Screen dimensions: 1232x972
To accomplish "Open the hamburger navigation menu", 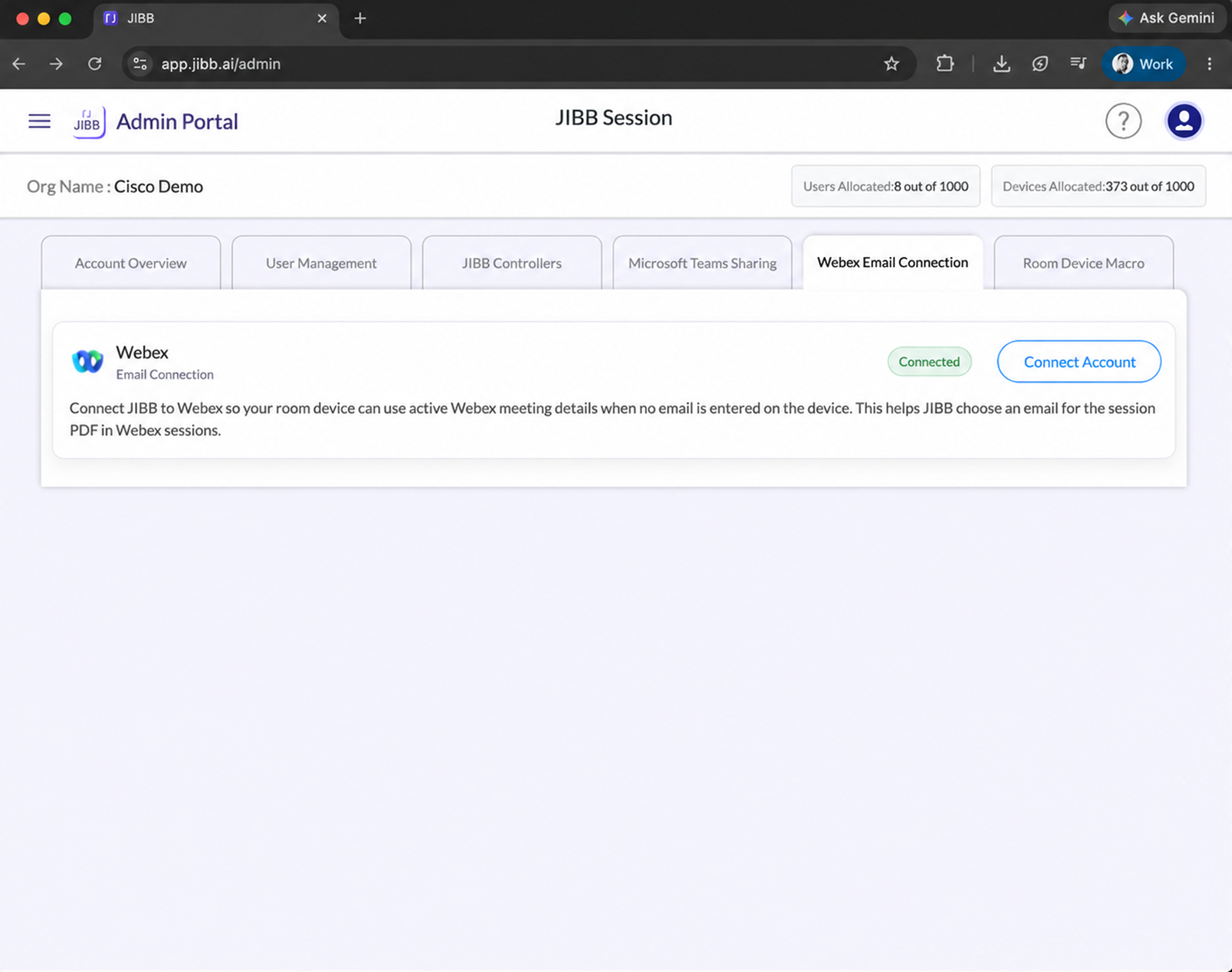I will [39, 121].
